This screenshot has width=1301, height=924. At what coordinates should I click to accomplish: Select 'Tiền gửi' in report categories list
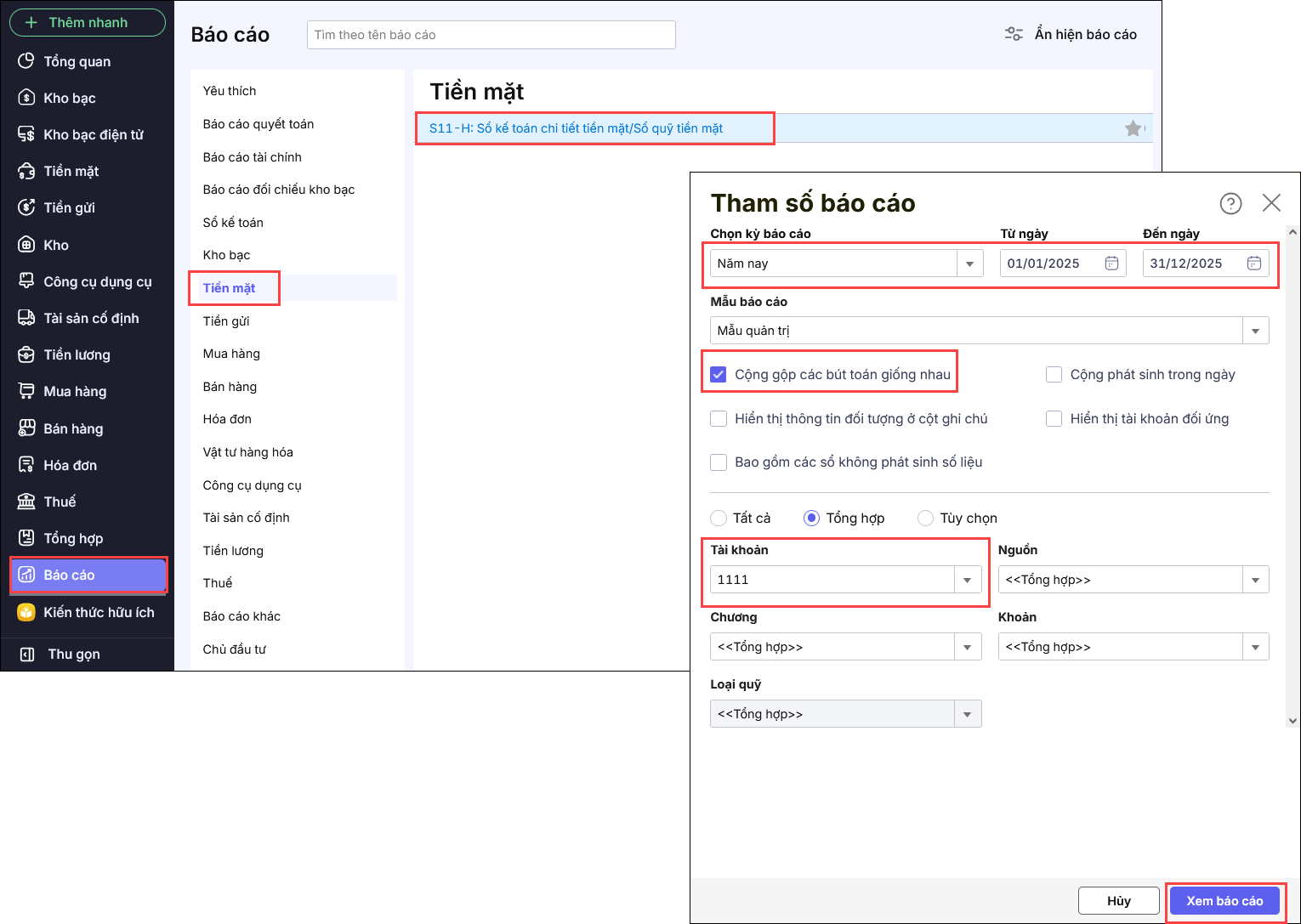pyautogui.click(x=226, y=321)
